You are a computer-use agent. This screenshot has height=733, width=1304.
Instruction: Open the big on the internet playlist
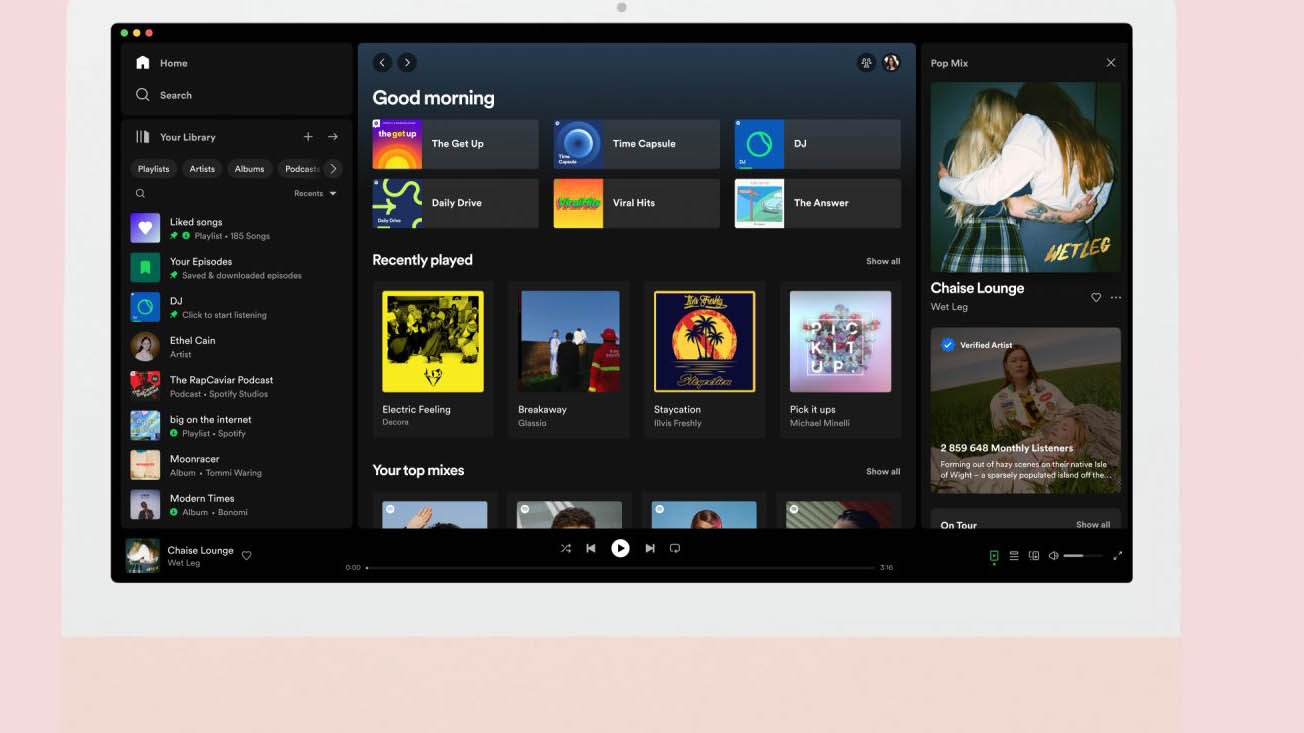236,426
